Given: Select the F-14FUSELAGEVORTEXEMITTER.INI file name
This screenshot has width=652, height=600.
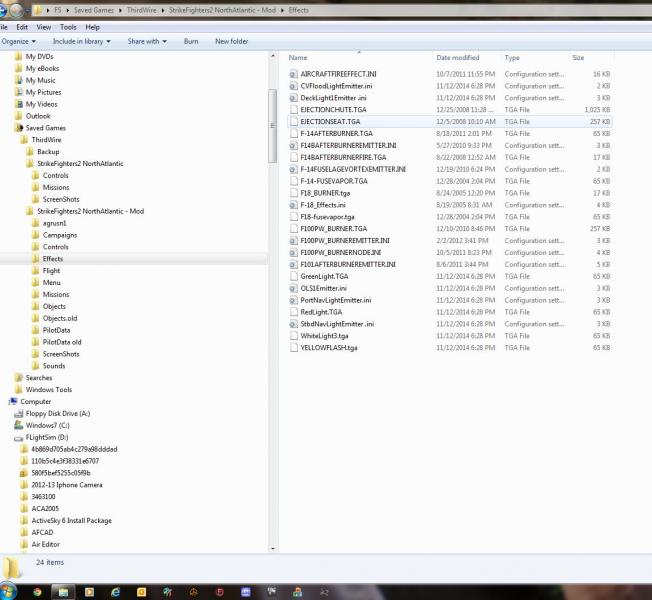Looking at the screenshot, I should (353, 169).
